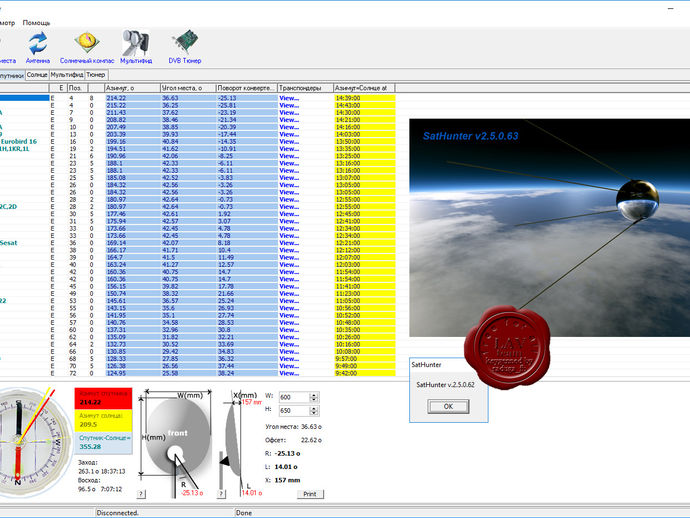Image resolution: width=690 pixels, height=518 pixels.
Task: Open the Мультифид toolbar tool
Action: [136, 48]
